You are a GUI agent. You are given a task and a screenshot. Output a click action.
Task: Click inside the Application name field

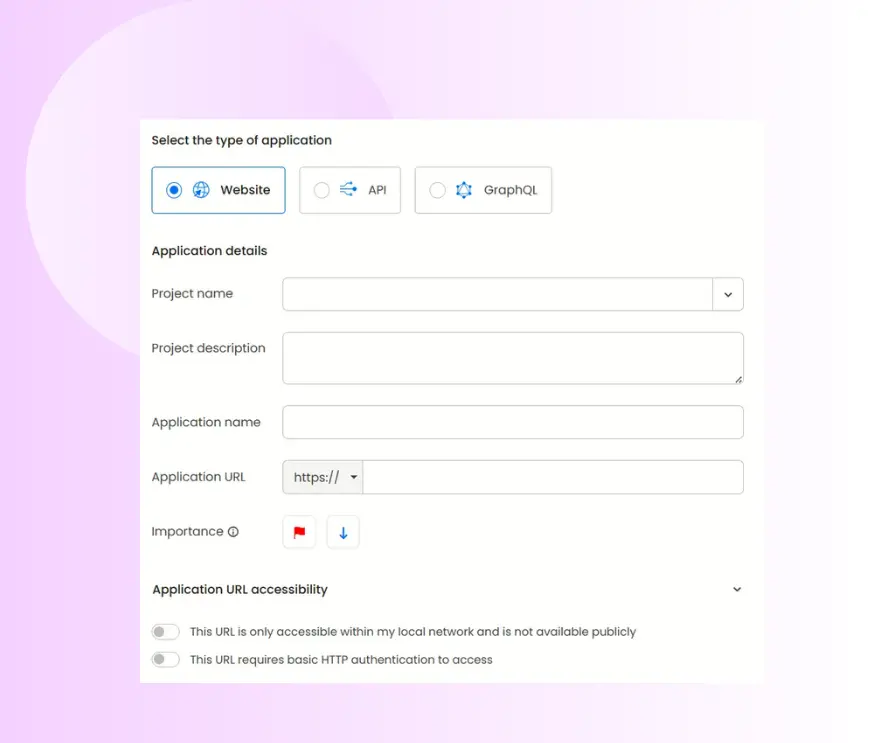pos(512,422)
